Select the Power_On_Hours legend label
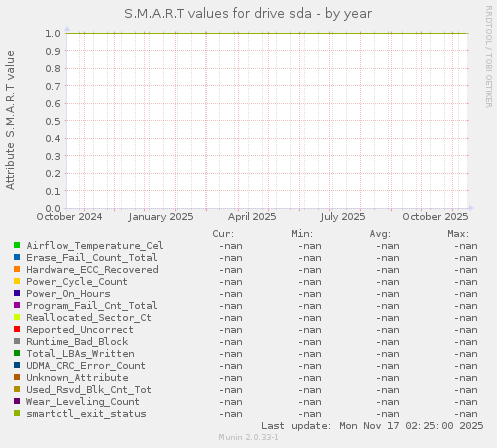 (x=68, y=294)
